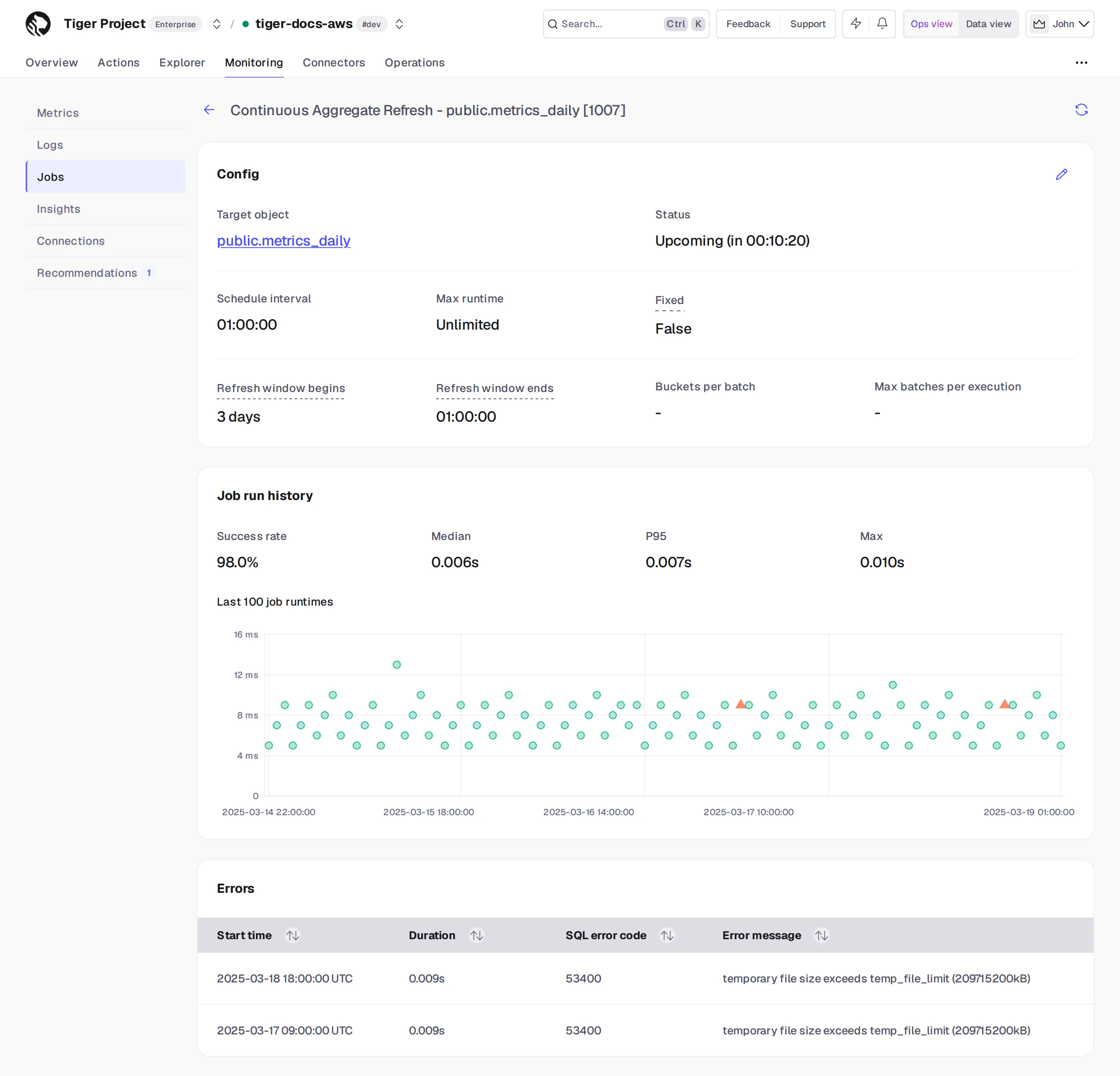
Task: Click the orange failure triangle near 2025-03-17
Action: coord(740,704)
